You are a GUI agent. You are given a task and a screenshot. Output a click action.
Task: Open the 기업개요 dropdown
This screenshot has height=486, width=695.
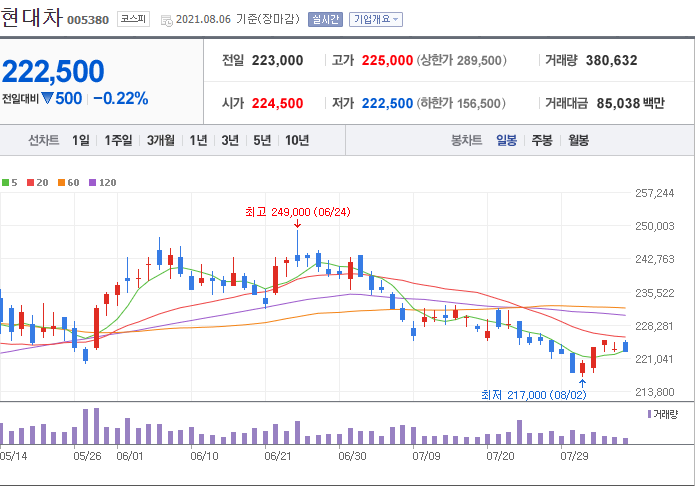point(376,20)
